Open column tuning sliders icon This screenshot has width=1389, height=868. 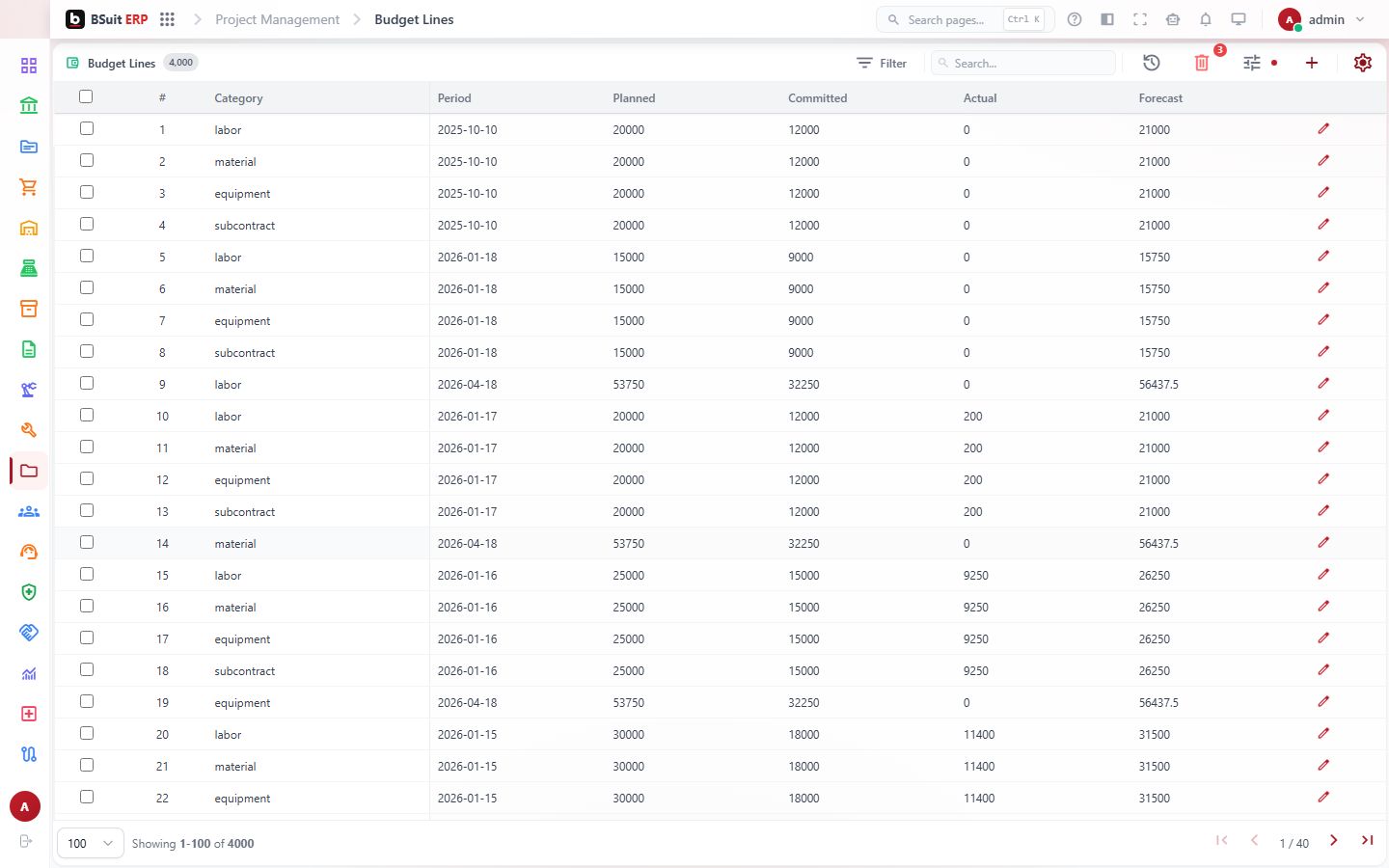[1252, 63]
